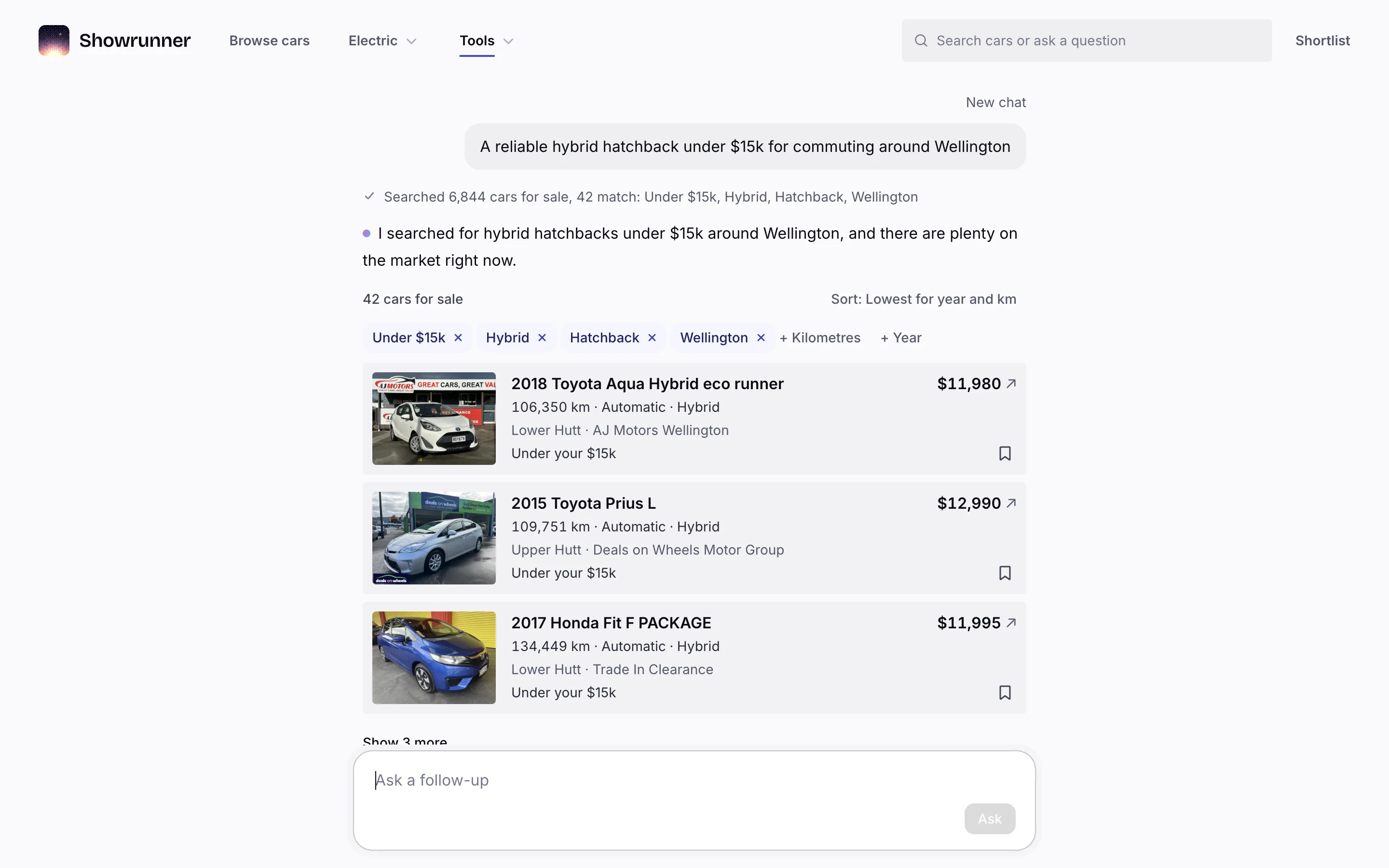Open the 2015 Toyota Prius L title
1389x868 pixels.
click(x=583, y=503)
